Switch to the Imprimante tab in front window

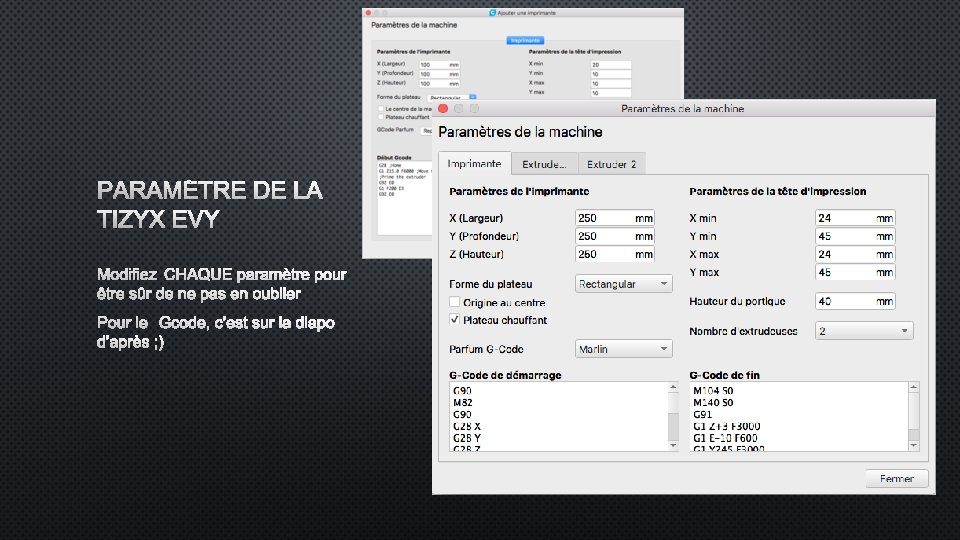click(474, 163)
